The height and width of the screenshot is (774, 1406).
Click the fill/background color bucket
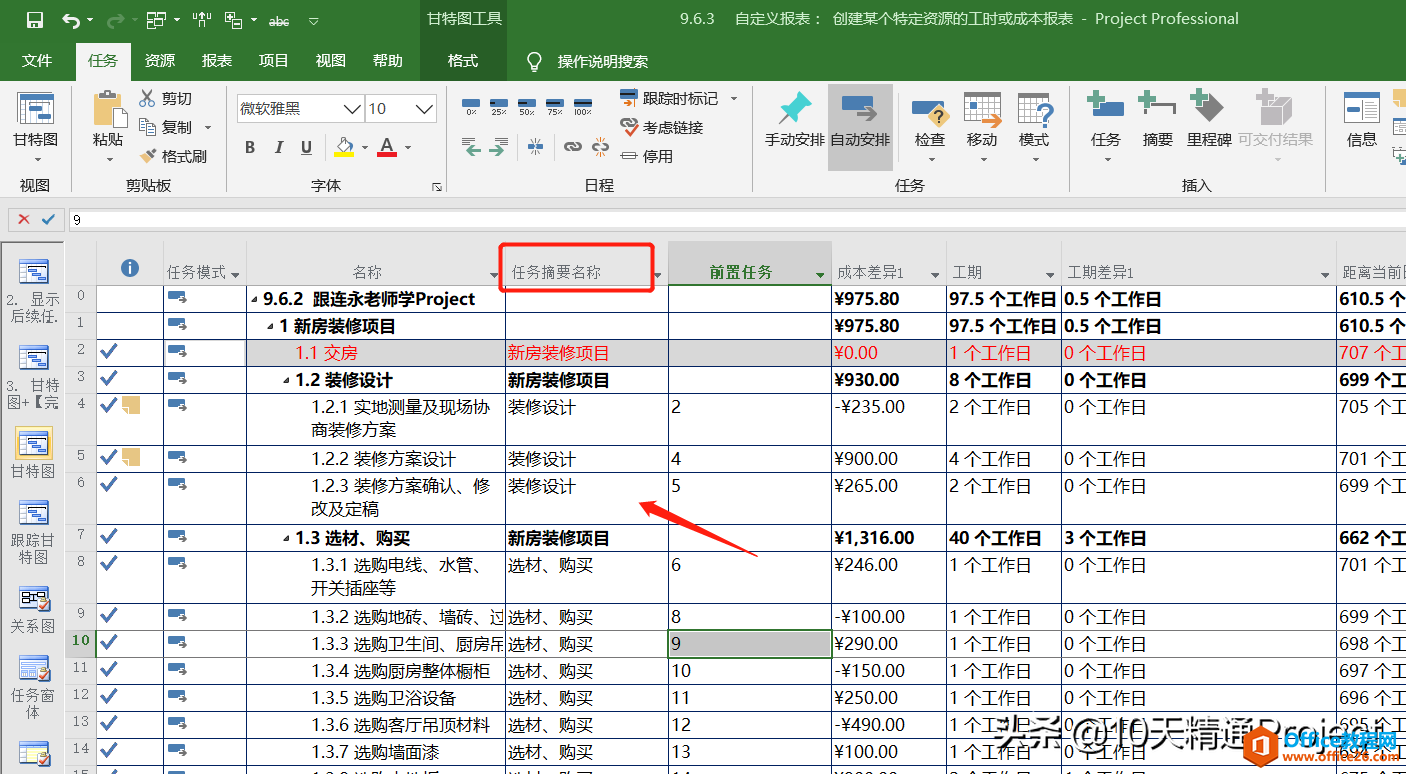click(x=344, y=148)
